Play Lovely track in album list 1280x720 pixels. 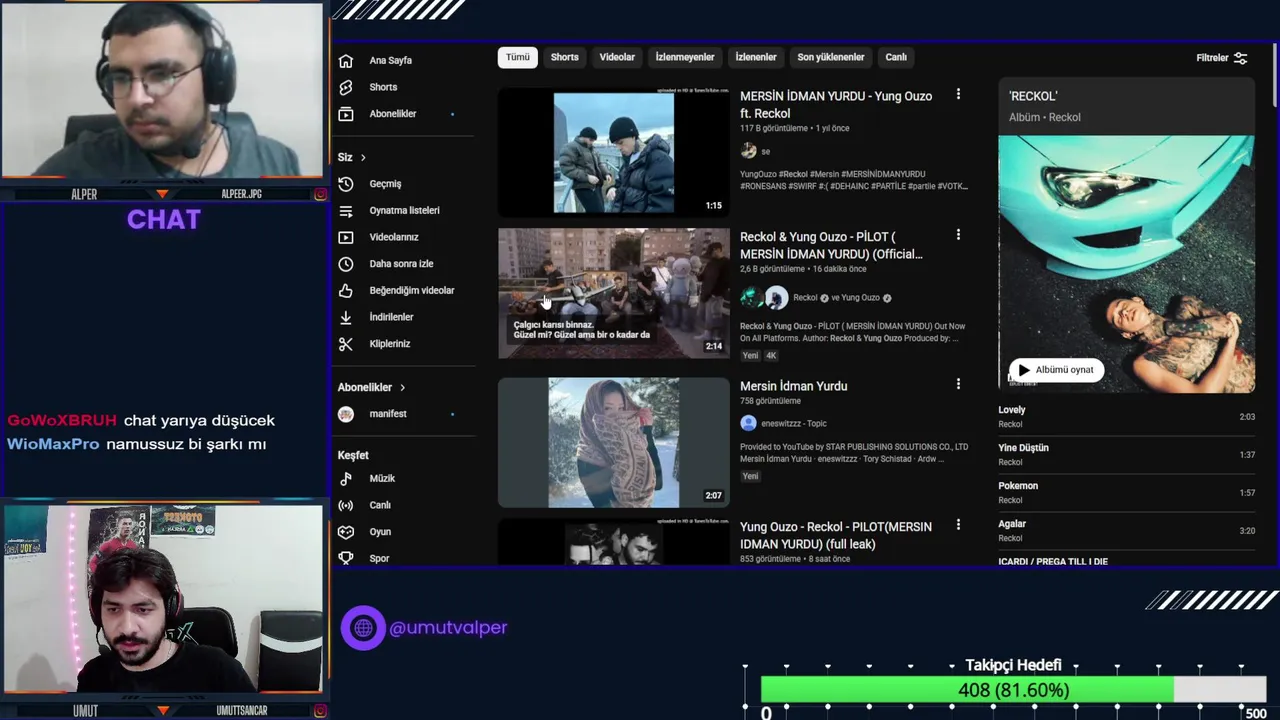[1126, 417]
